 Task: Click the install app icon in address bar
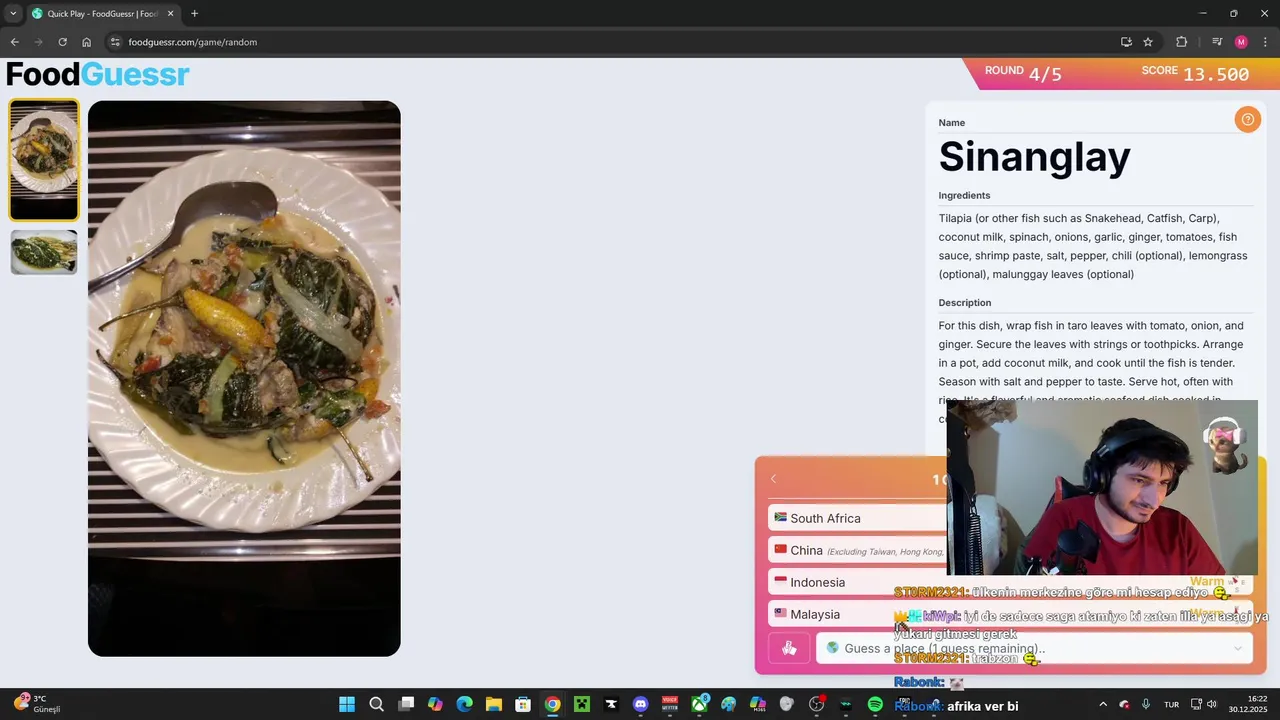coord(1126,42)
